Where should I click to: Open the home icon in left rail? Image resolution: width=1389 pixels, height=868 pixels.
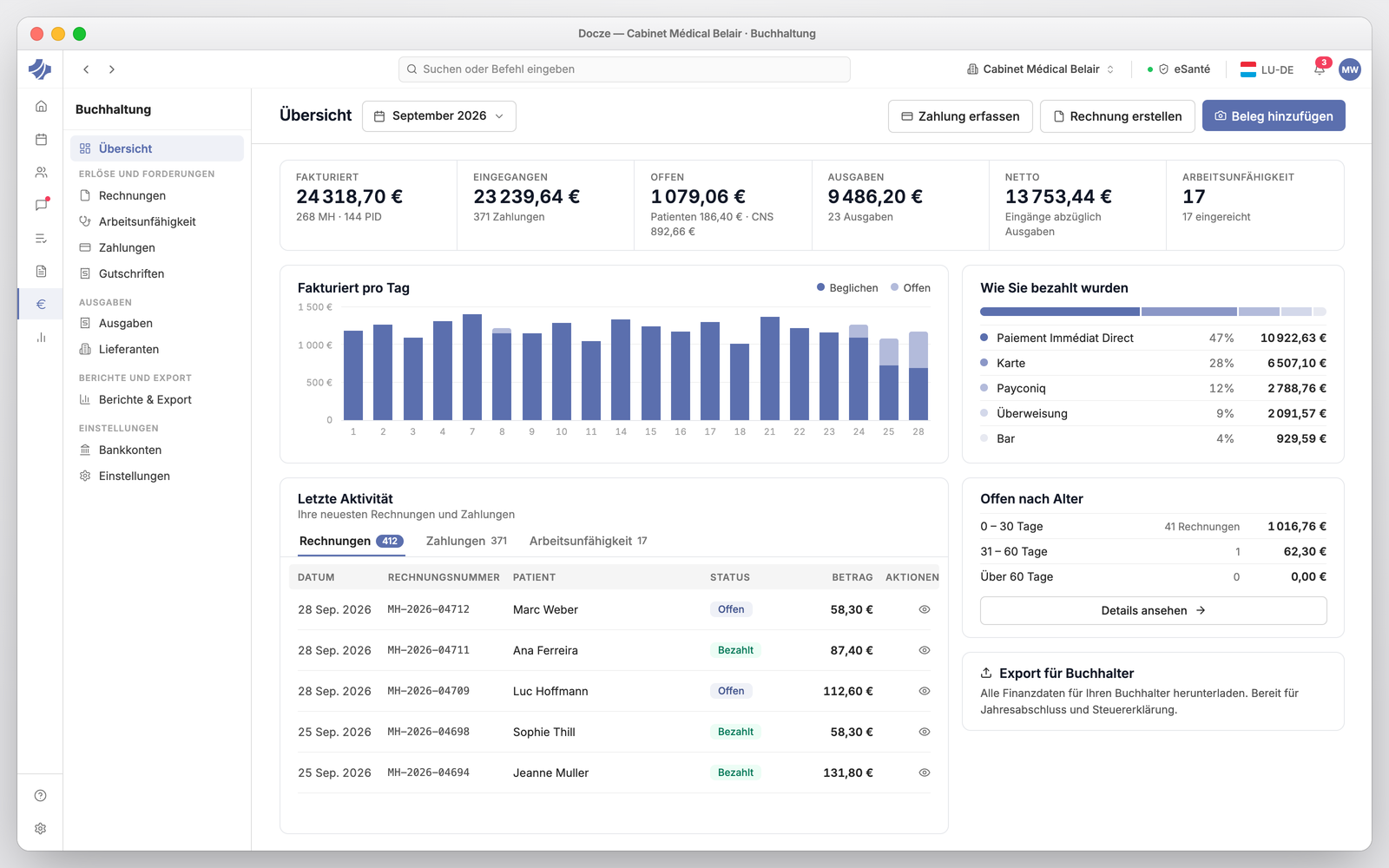(41, 107)
